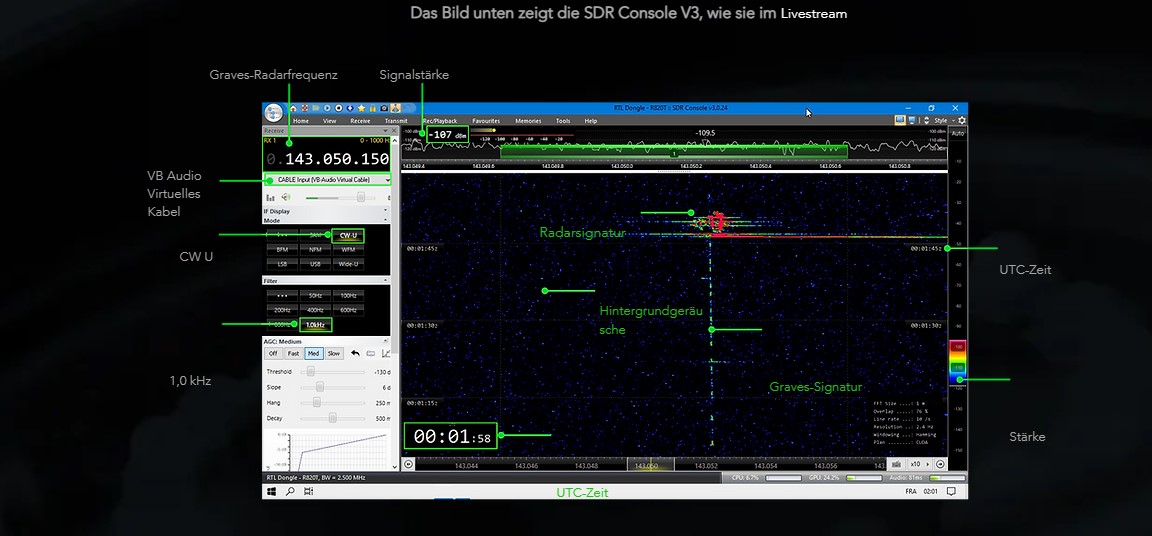
Task: Open the Tools menu tab
Action: coord(563,120)
